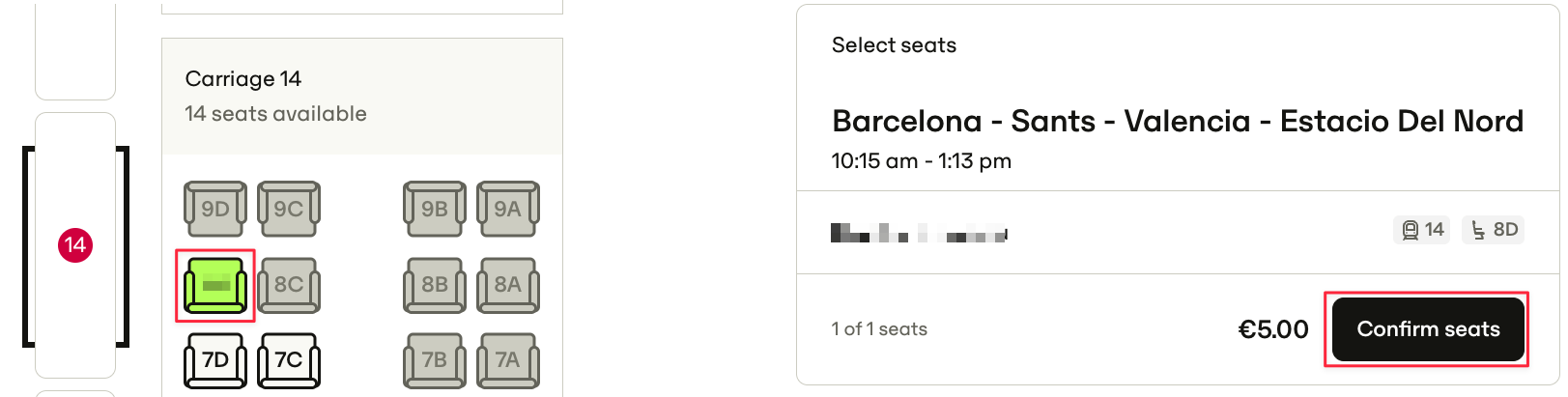
Task: Click the seat 8D badge in passenger row
Action: [x=1494, y=230]
